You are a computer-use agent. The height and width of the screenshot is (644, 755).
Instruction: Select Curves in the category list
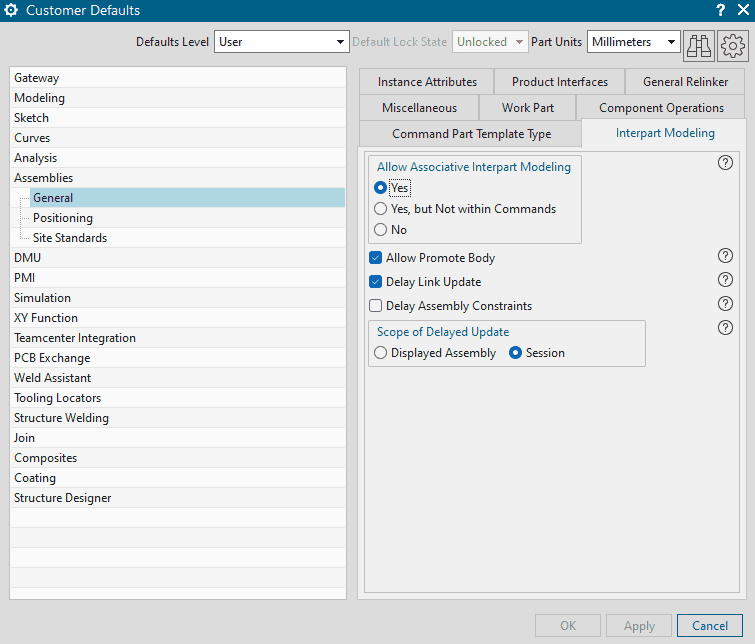click(178, 138)
